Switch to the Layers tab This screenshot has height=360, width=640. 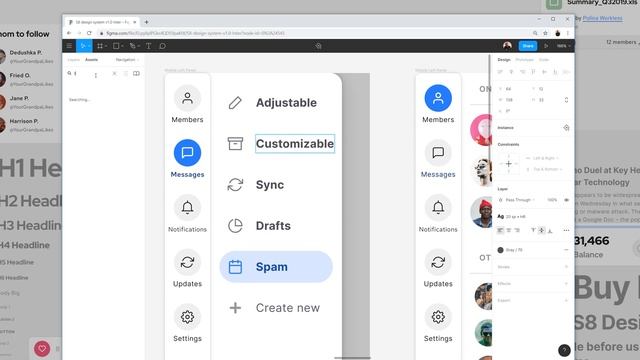tap(73, 60)
